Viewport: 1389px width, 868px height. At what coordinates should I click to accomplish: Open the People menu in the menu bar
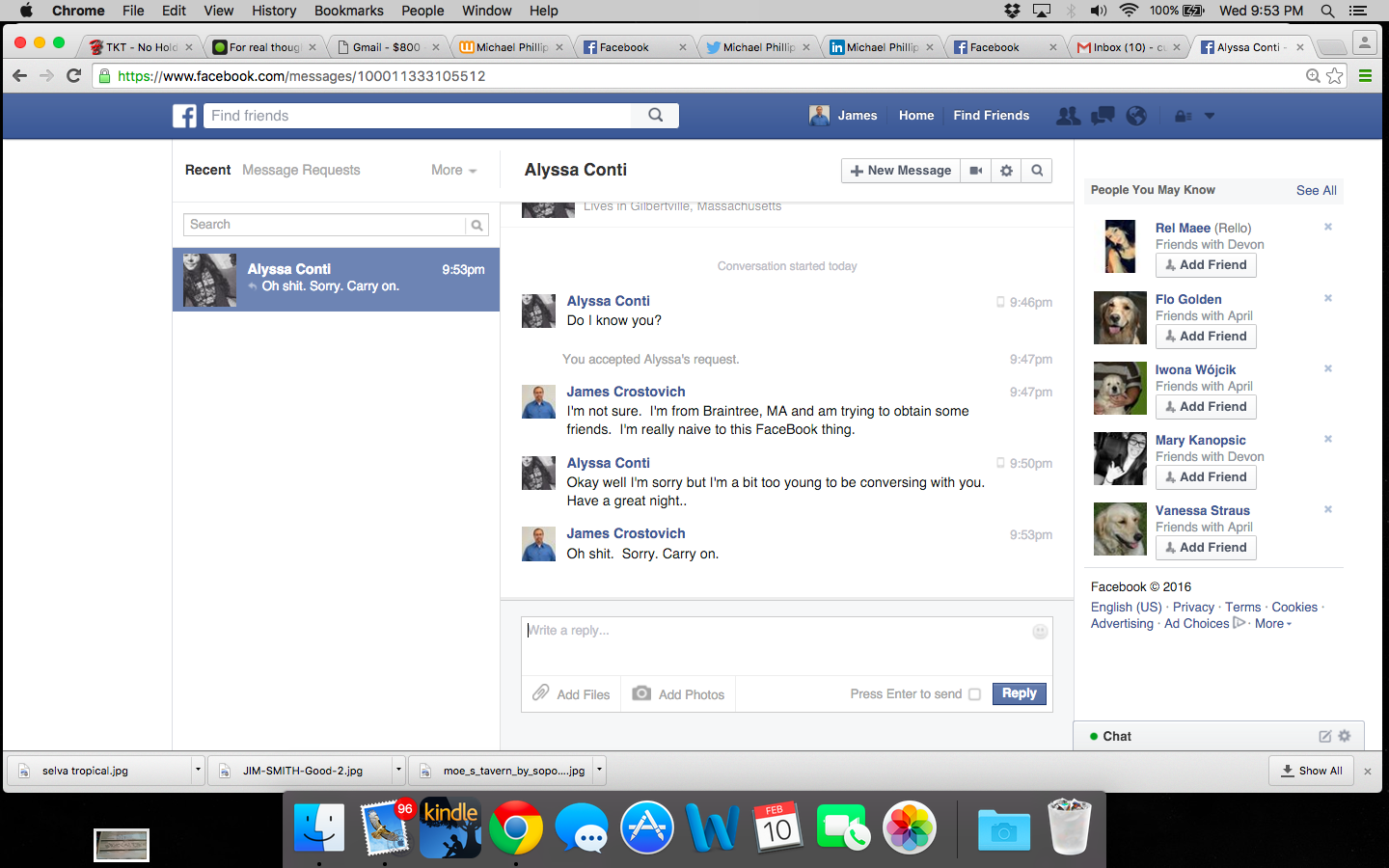pos(422,11)
